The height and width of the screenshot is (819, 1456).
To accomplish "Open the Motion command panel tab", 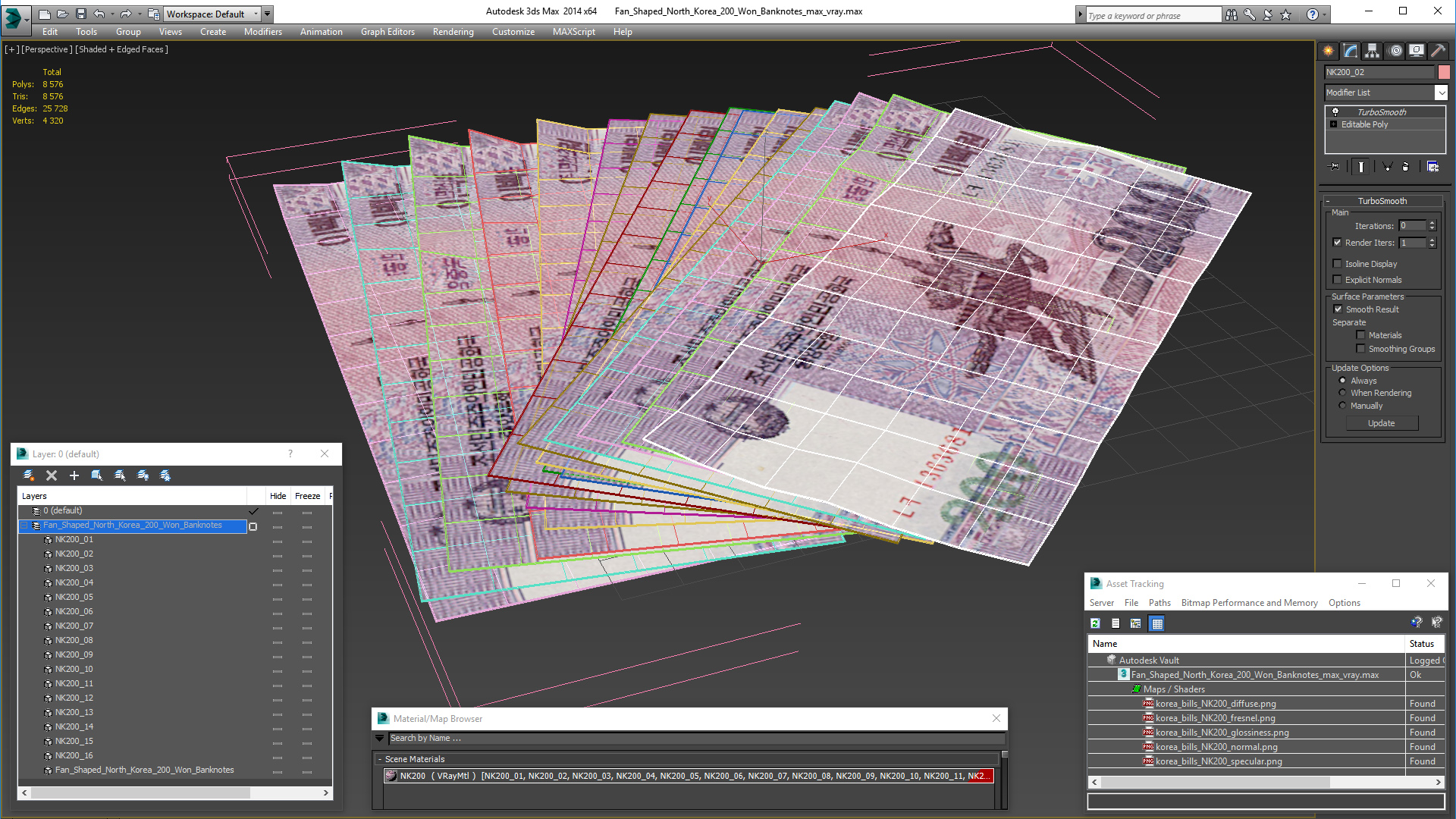I will (x=1395, y=51).
